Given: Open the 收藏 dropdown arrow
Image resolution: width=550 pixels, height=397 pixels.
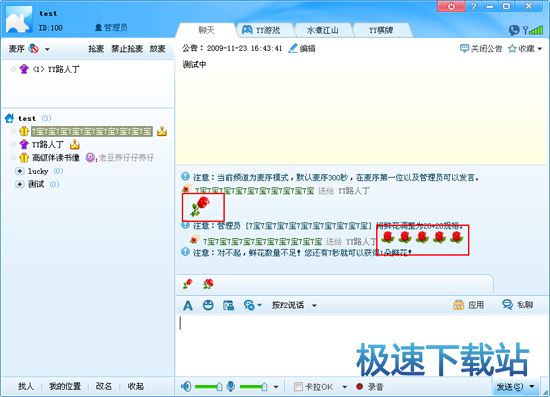Looking at the screenshot, I should point(539,49).
